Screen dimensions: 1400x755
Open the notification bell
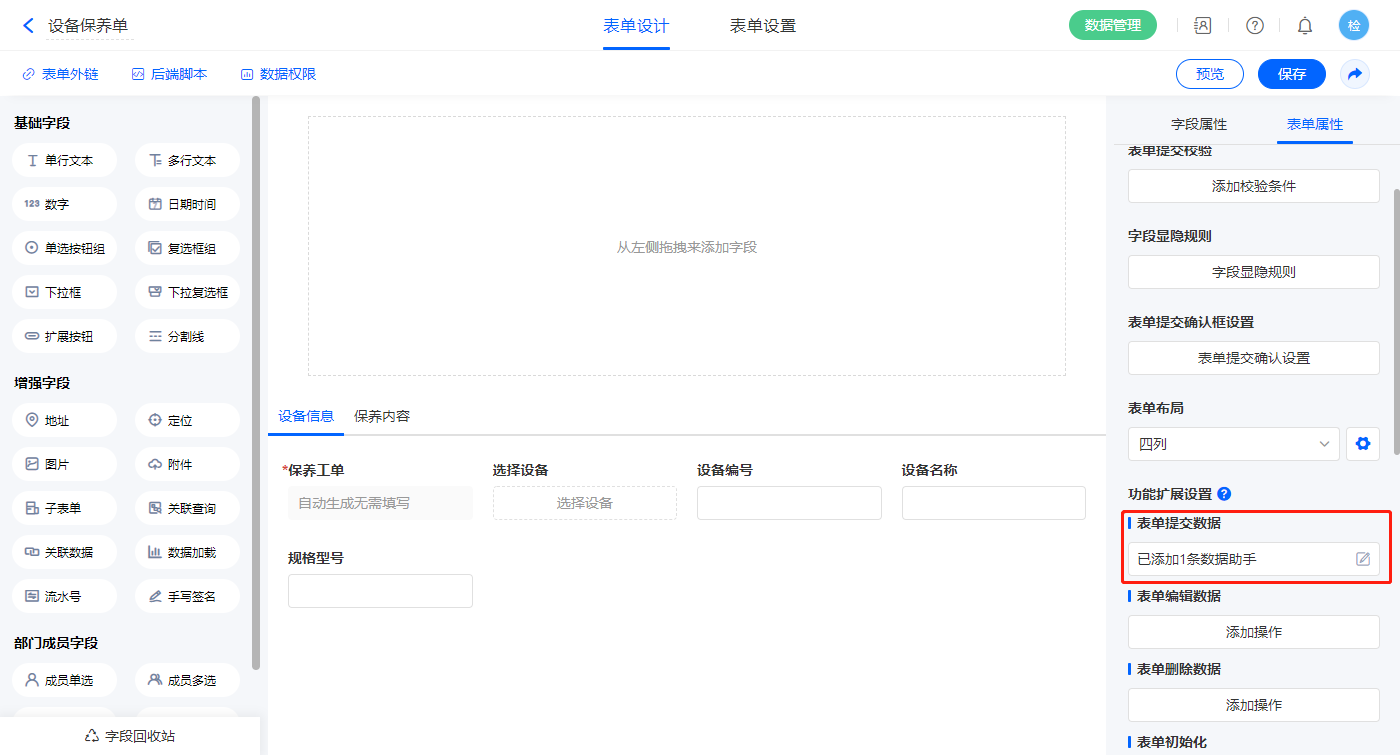(x=1305, y=26)
